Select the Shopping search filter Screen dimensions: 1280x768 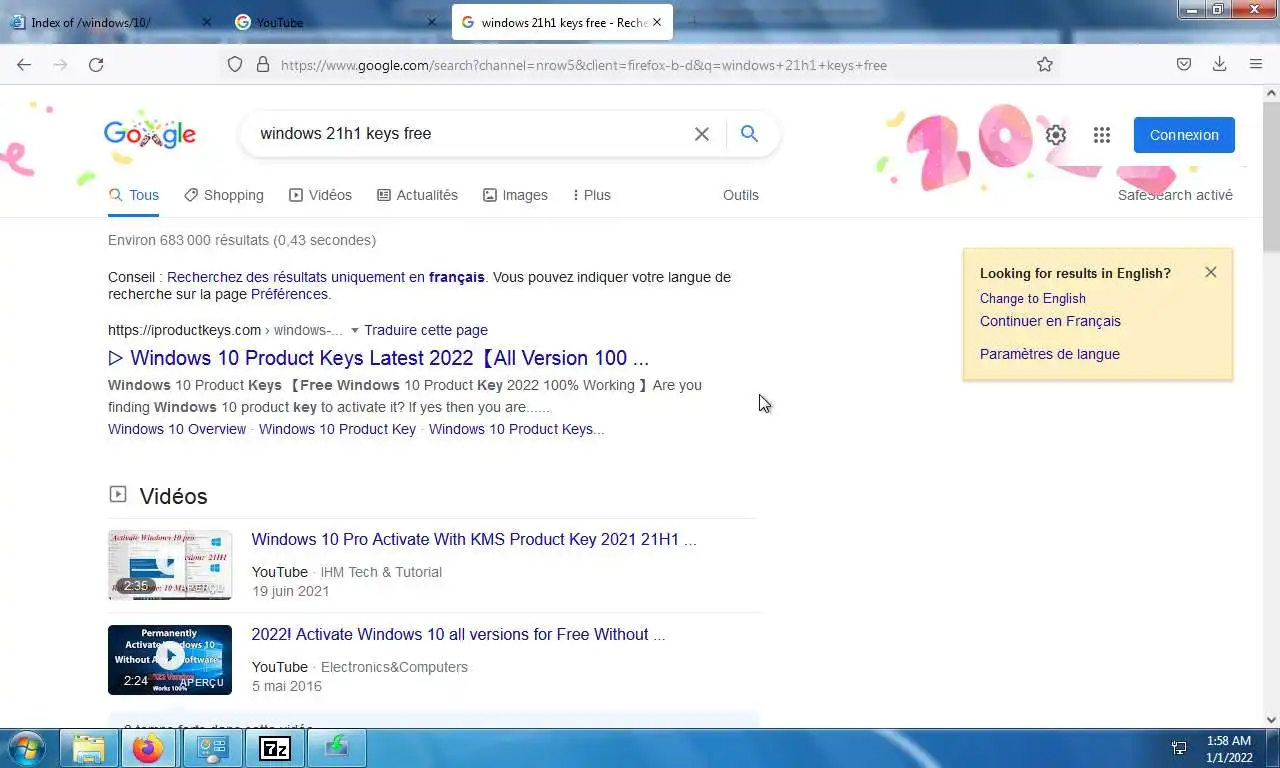tap(224, 195)
